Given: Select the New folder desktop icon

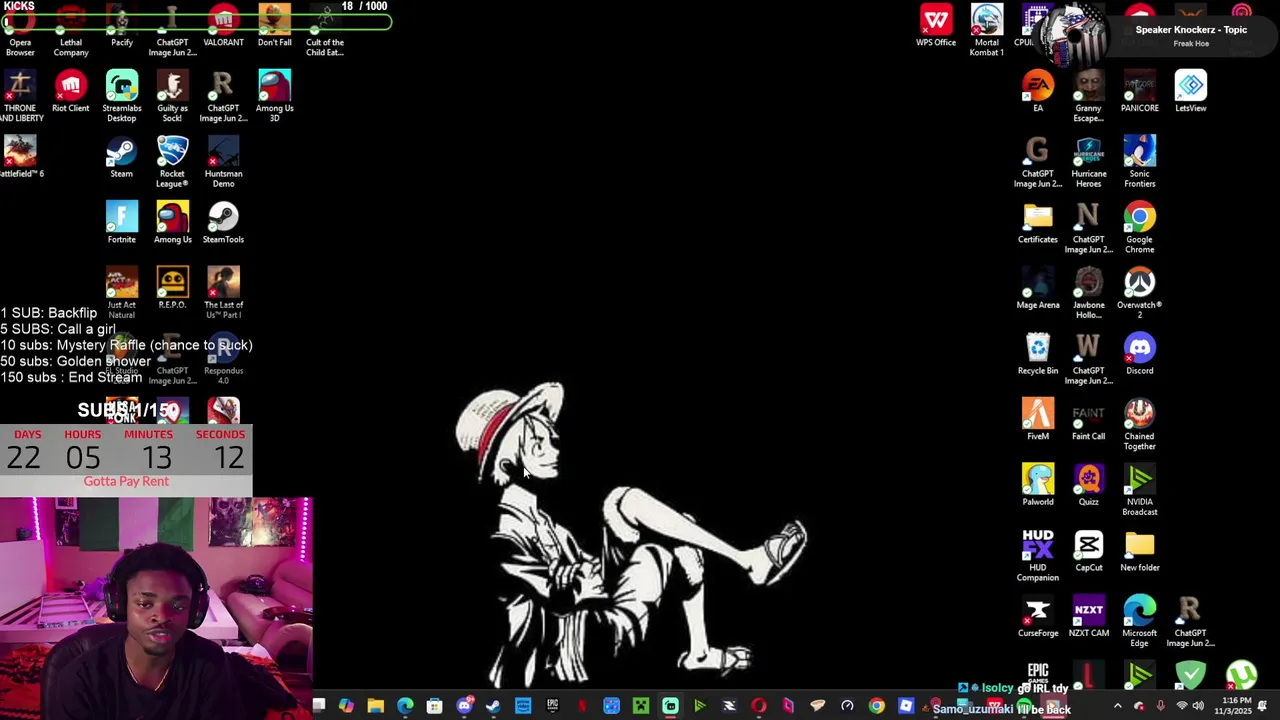Looking at the screenshot, I should [1139, 550].
